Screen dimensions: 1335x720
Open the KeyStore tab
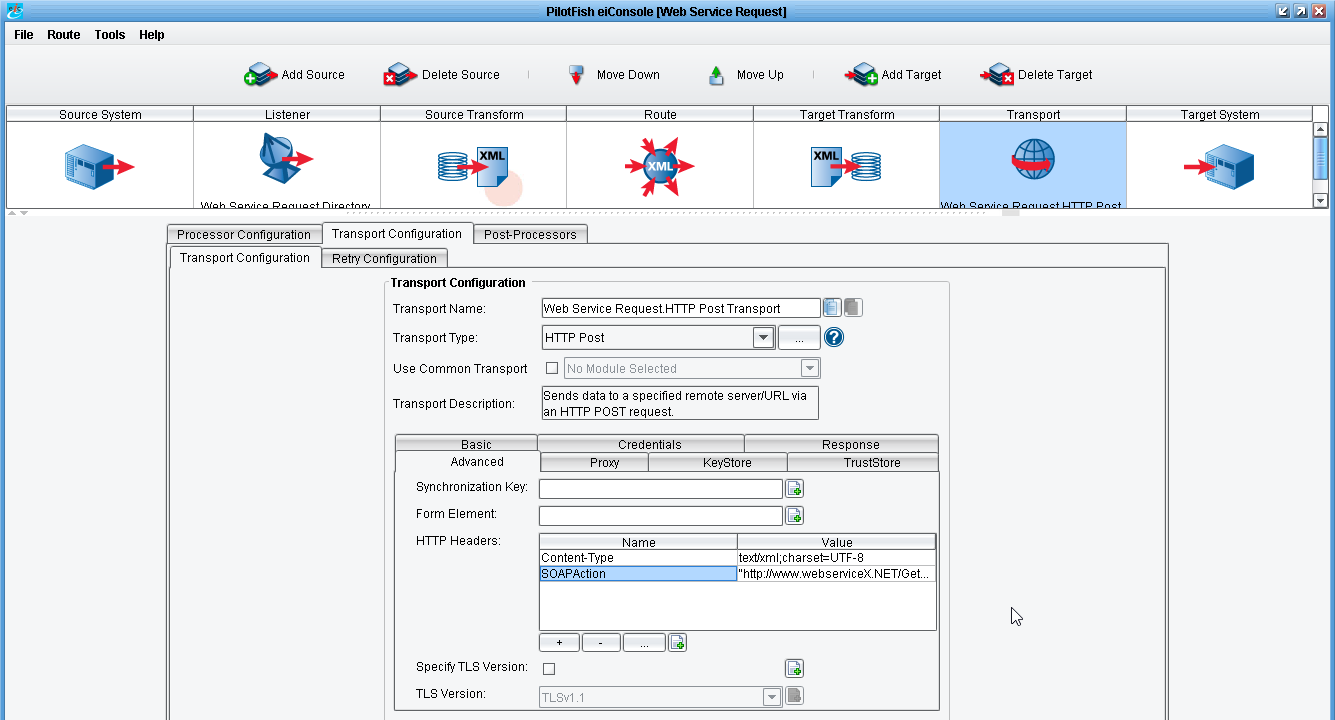[718, 462]
